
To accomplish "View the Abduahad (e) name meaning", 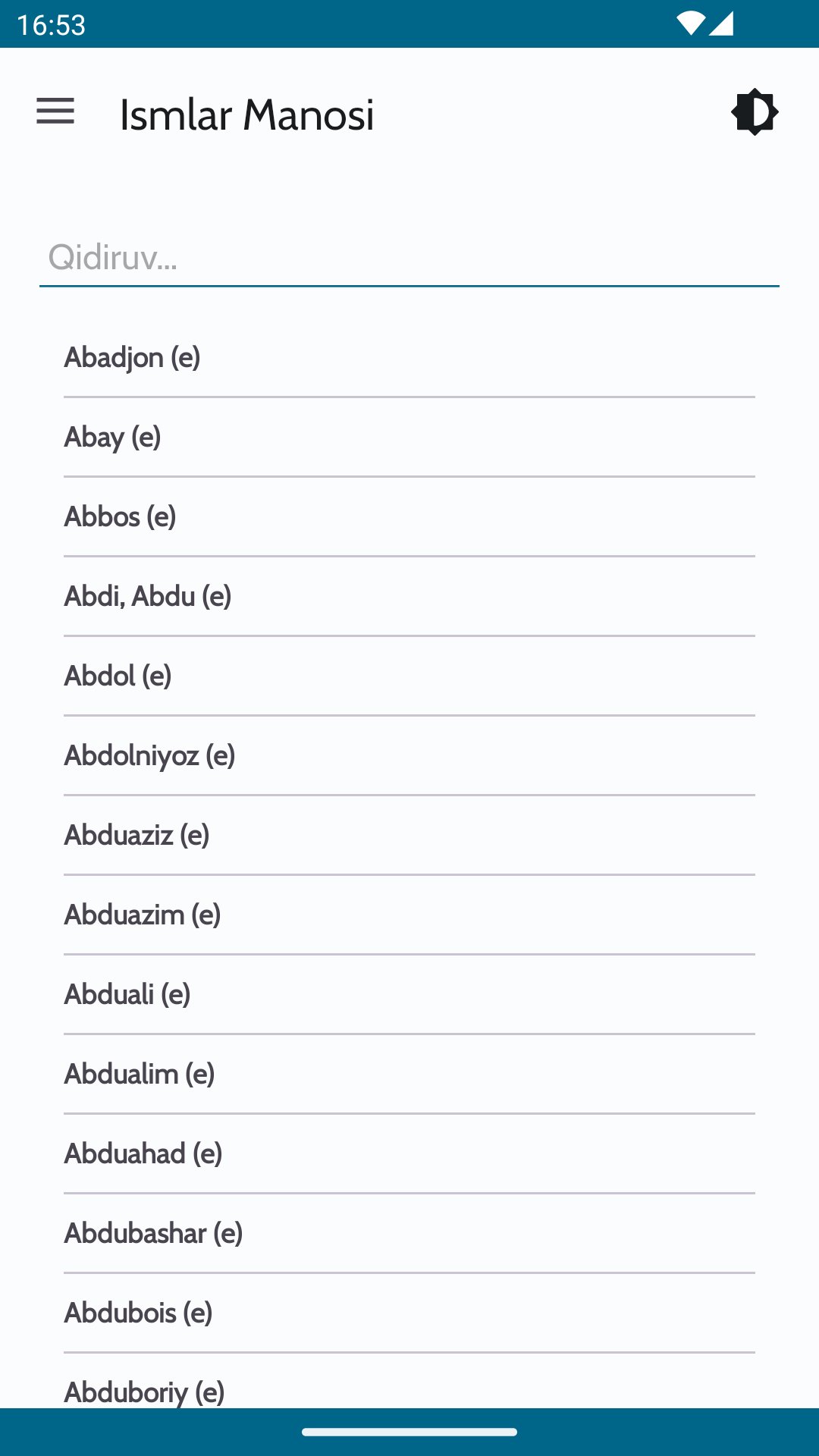I will tap(409, 1153).
